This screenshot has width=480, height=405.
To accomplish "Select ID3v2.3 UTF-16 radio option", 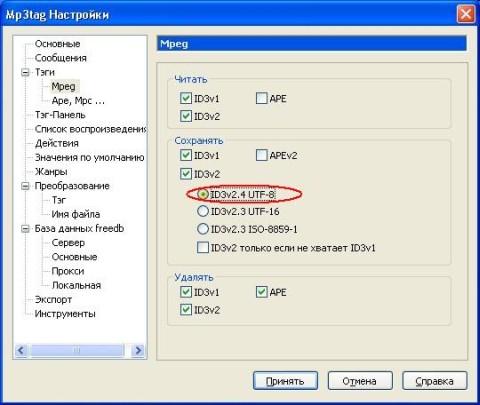I will (x=203, y=211).
